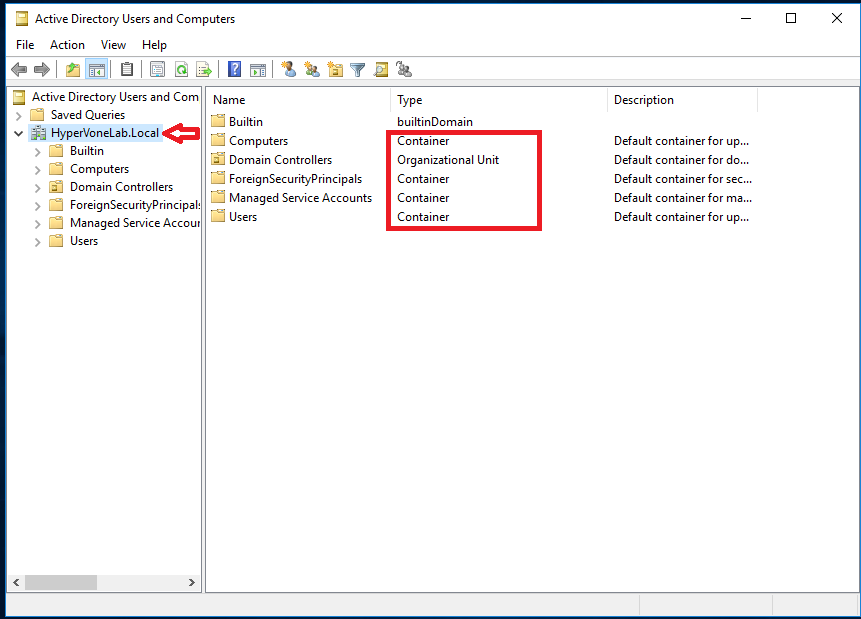Select the Users container in the tree
Viewport: 861px width, 619px height.
[83, 240]
